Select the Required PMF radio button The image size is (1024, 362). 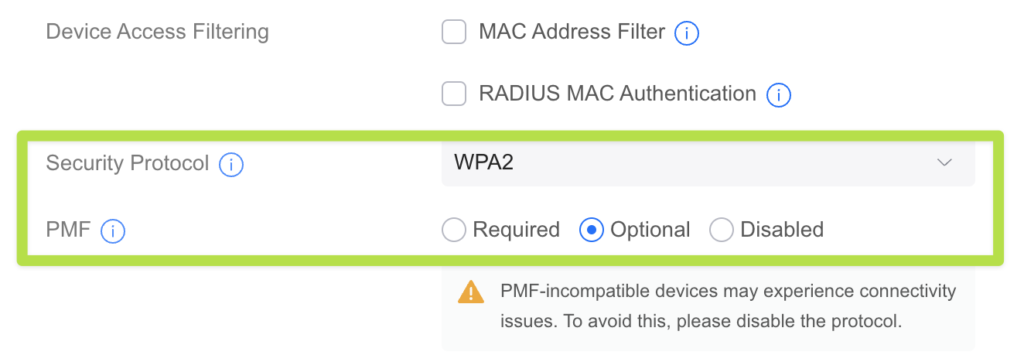pyautogui.click(x=454, y=230)
